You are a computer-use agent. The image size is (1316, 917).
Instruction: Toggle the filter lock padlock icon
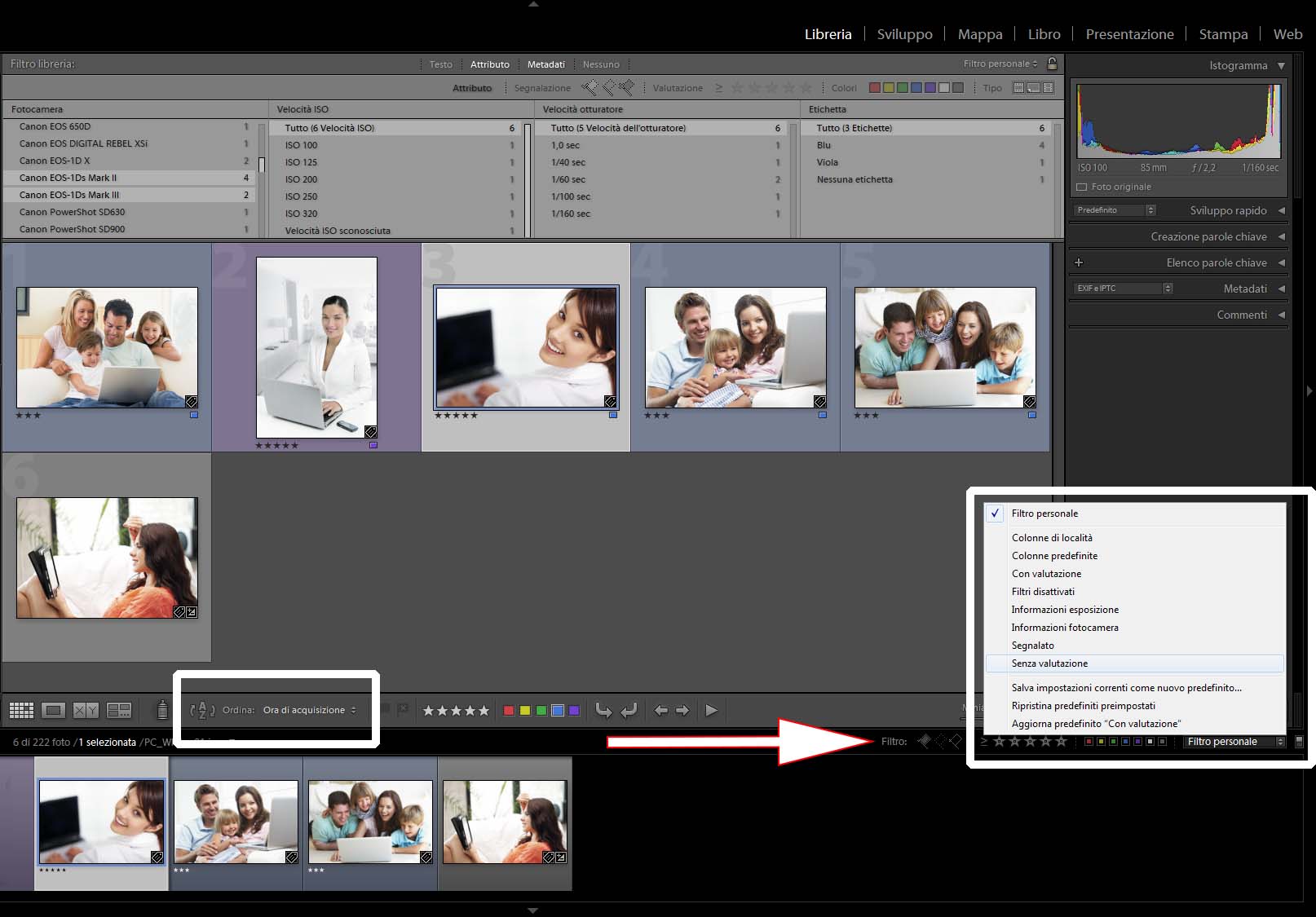(1052, 64)
